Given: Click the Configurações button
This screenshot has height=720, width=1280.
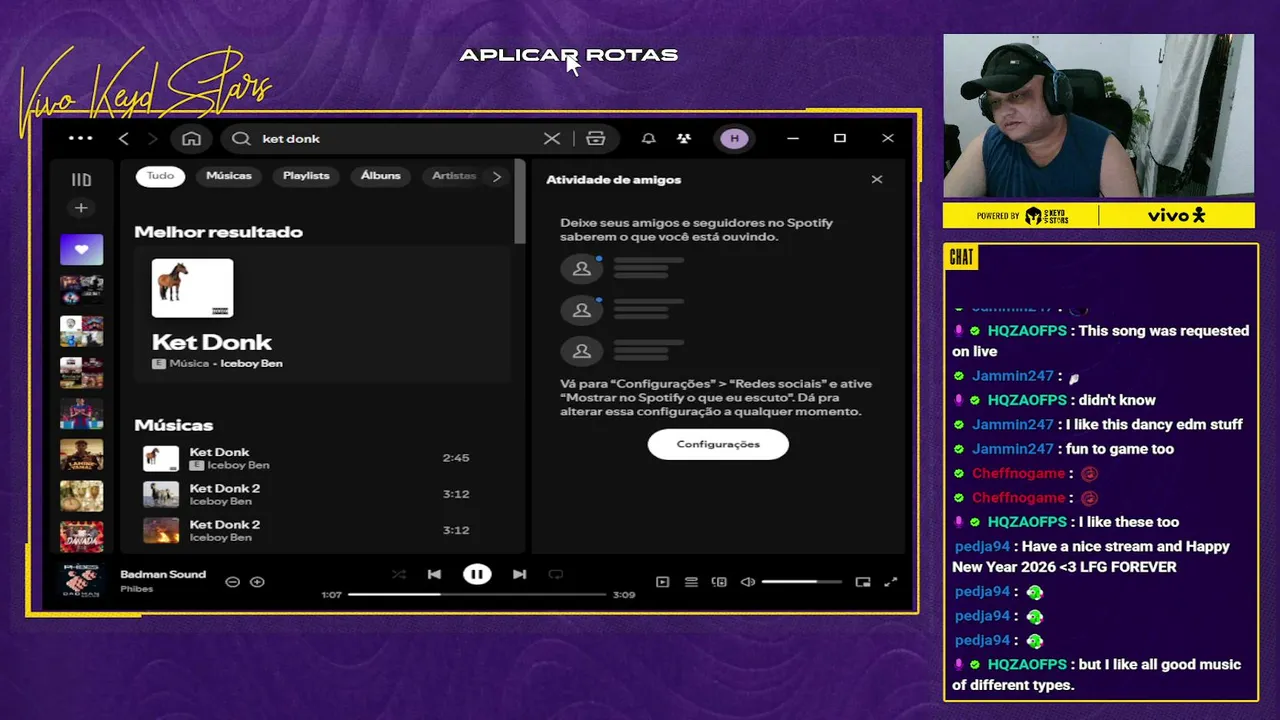Looking at the screenshot, I should click(x=718, y=444).
